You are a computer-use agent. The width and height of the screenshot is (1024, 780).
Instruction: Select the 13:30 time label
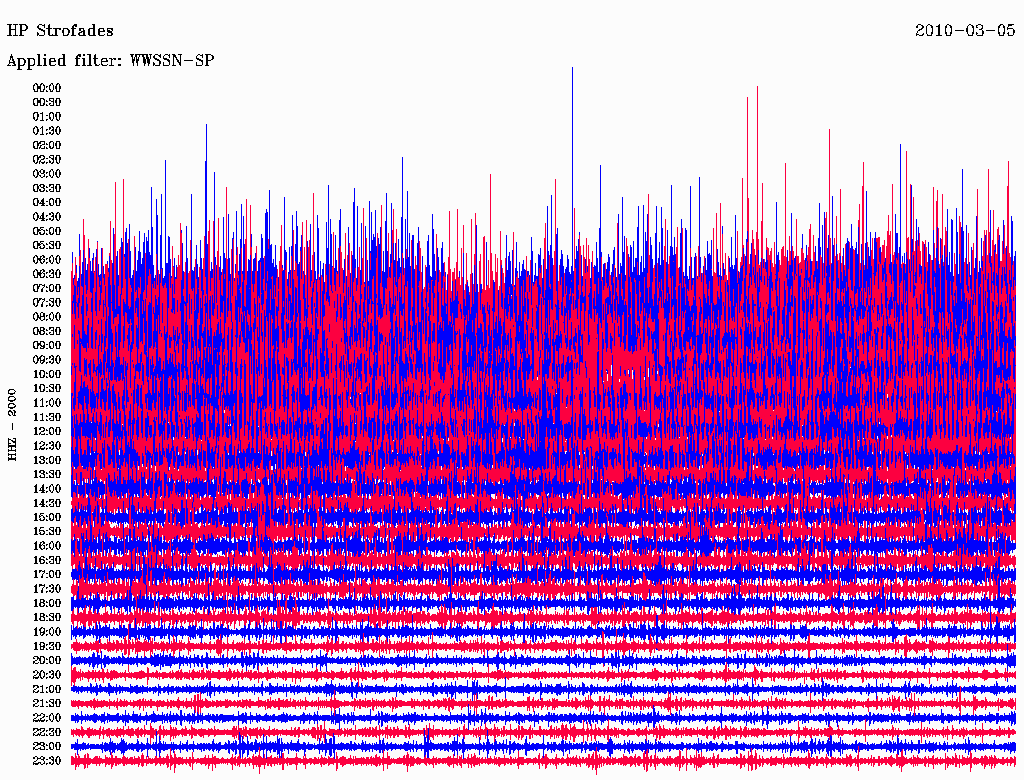[x=47, y=475]
